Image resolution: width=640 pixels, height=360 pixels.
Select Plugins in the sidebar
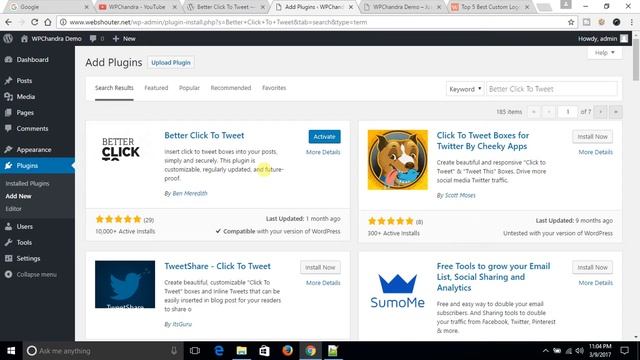[37, 165]
